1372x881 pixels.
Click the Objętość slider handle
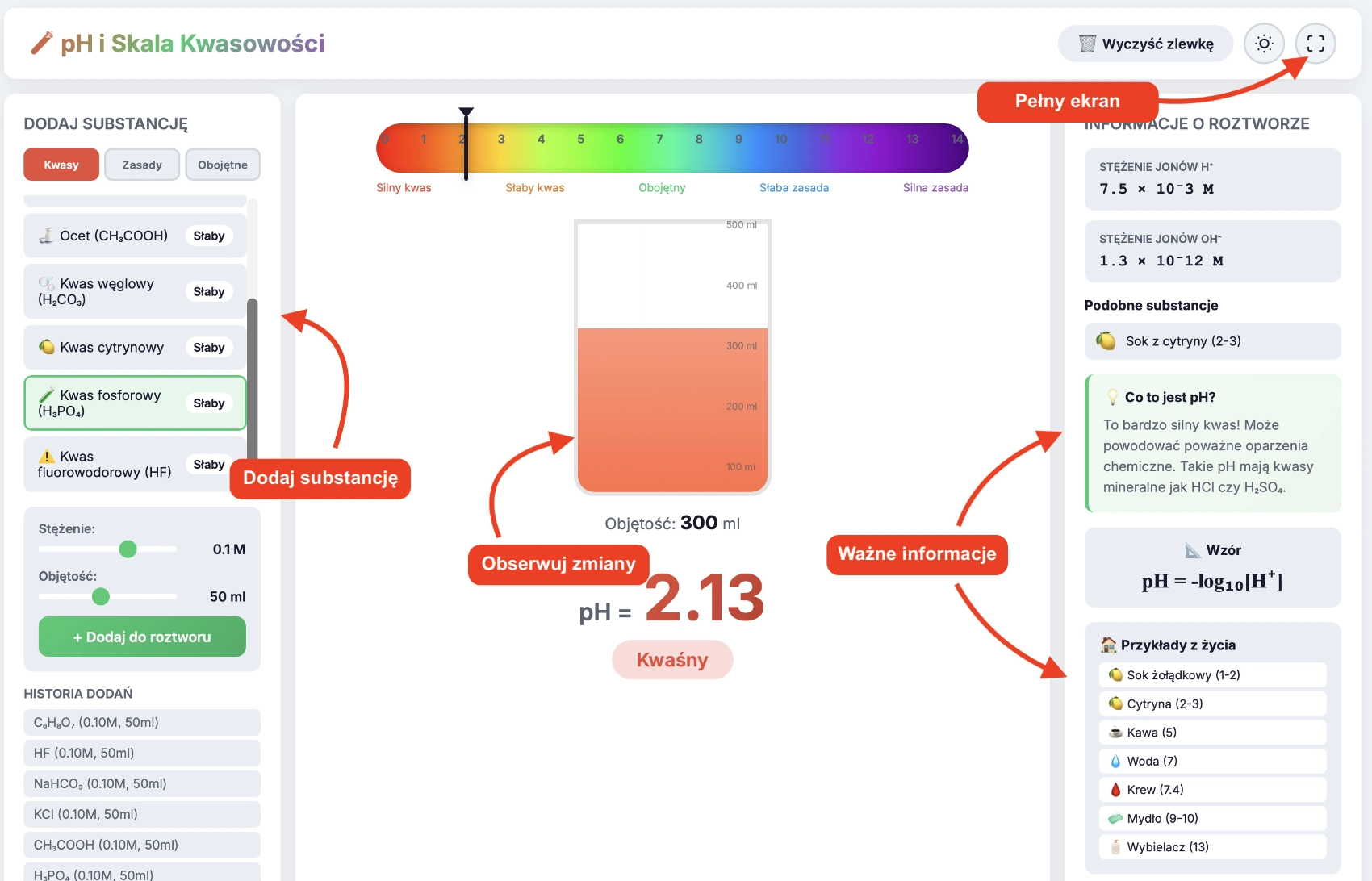click(x=101, y=597)
